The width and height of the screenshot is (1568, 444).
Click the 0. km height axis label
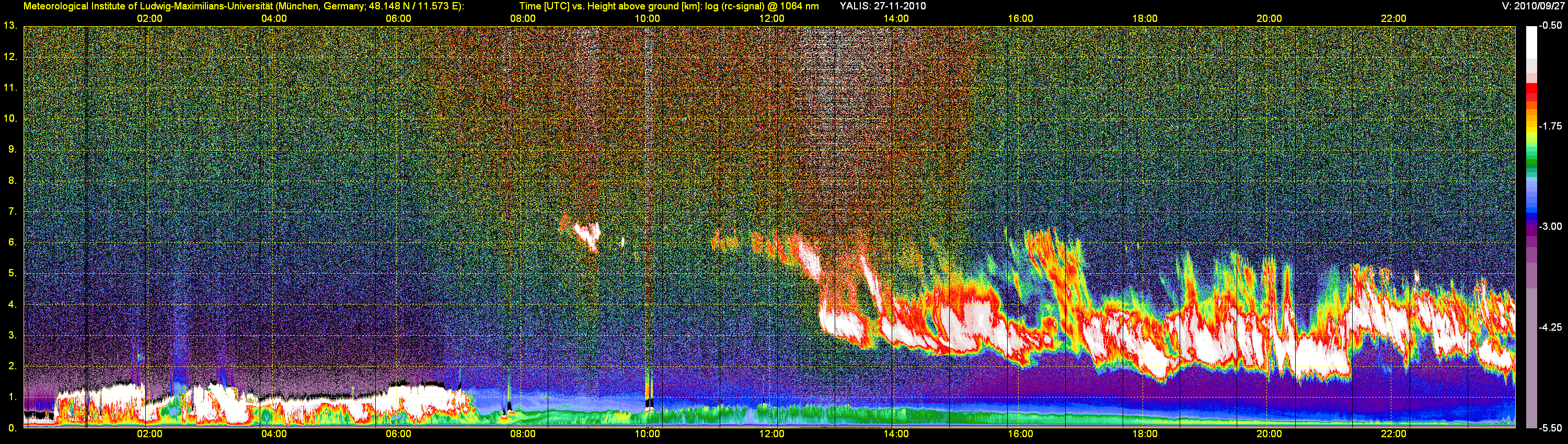[x=13, y=428]
